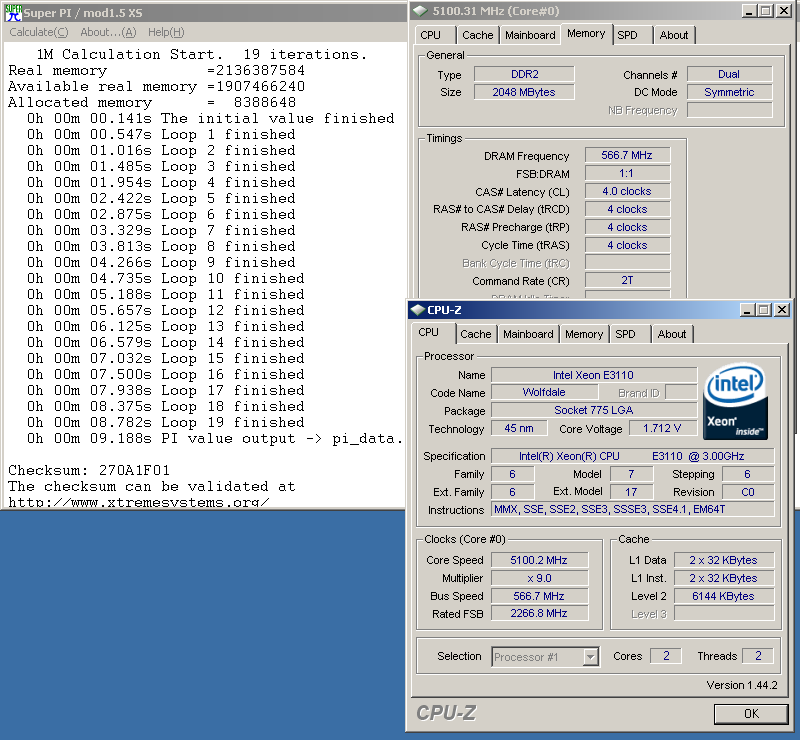The image size is (800, 740).
Task: Click the Bus Speed 566.7 MHz value in CPU tab
Action: point(539,596)
